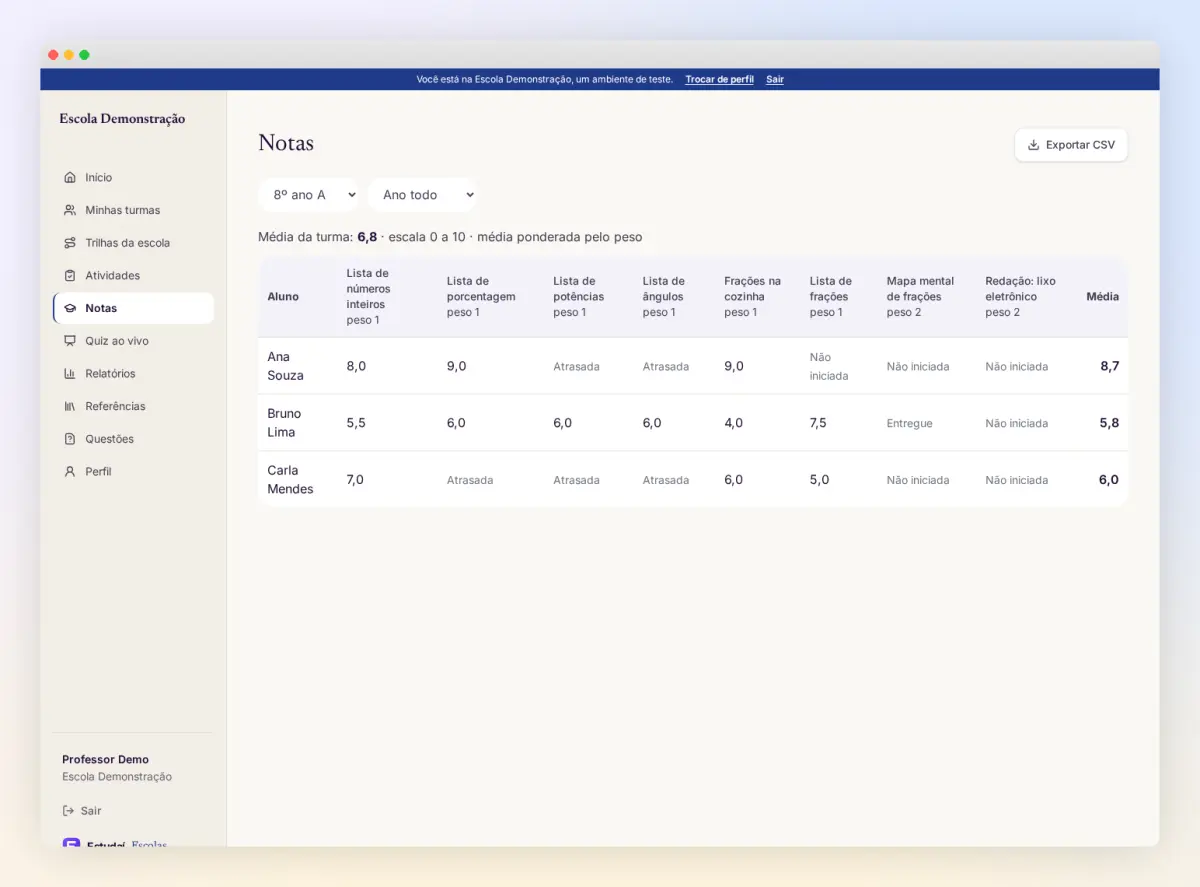The image size is (1200, 887).
Task: Click the Frações na cozinha column header
Action: tap(752, 296)
